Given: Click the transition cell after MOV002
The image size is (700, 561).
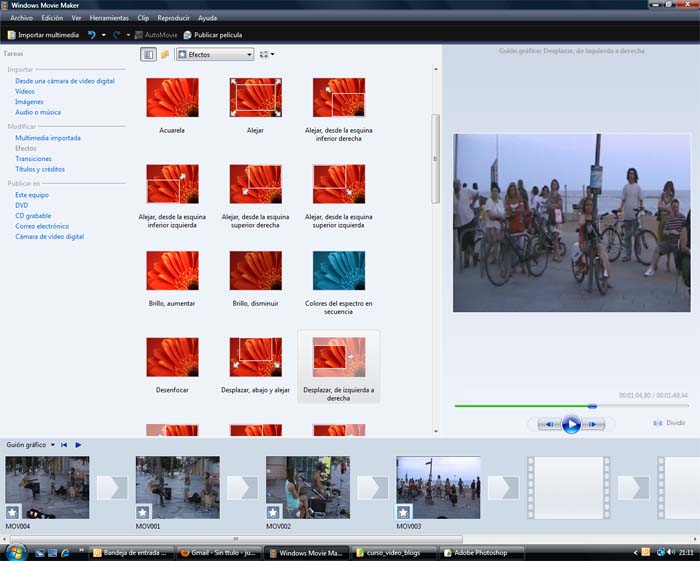Looking at the screenshot, I should [x=373, y=488].
